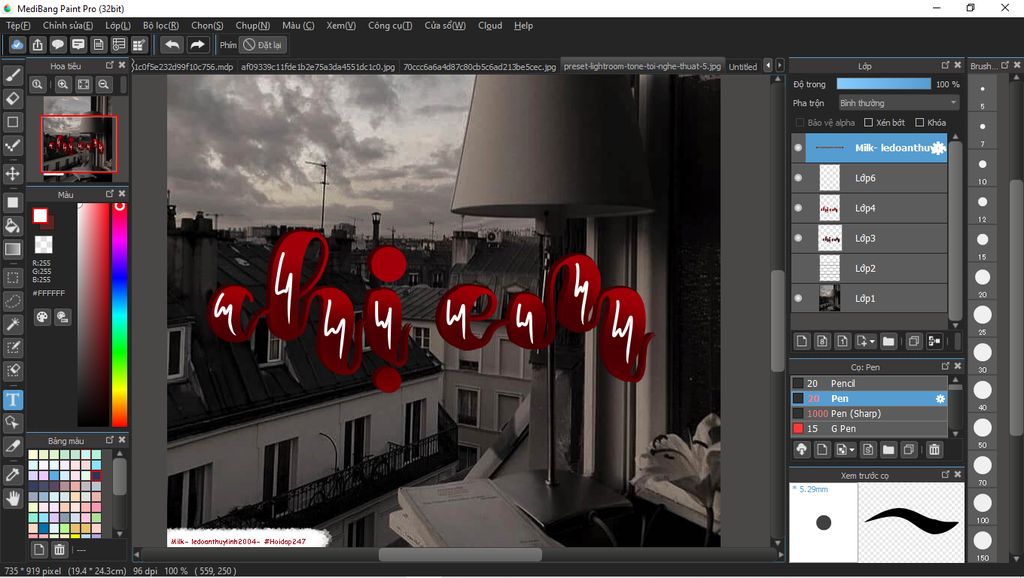
Task: Select the Bucket fill tool
Action: pos(12,226)
